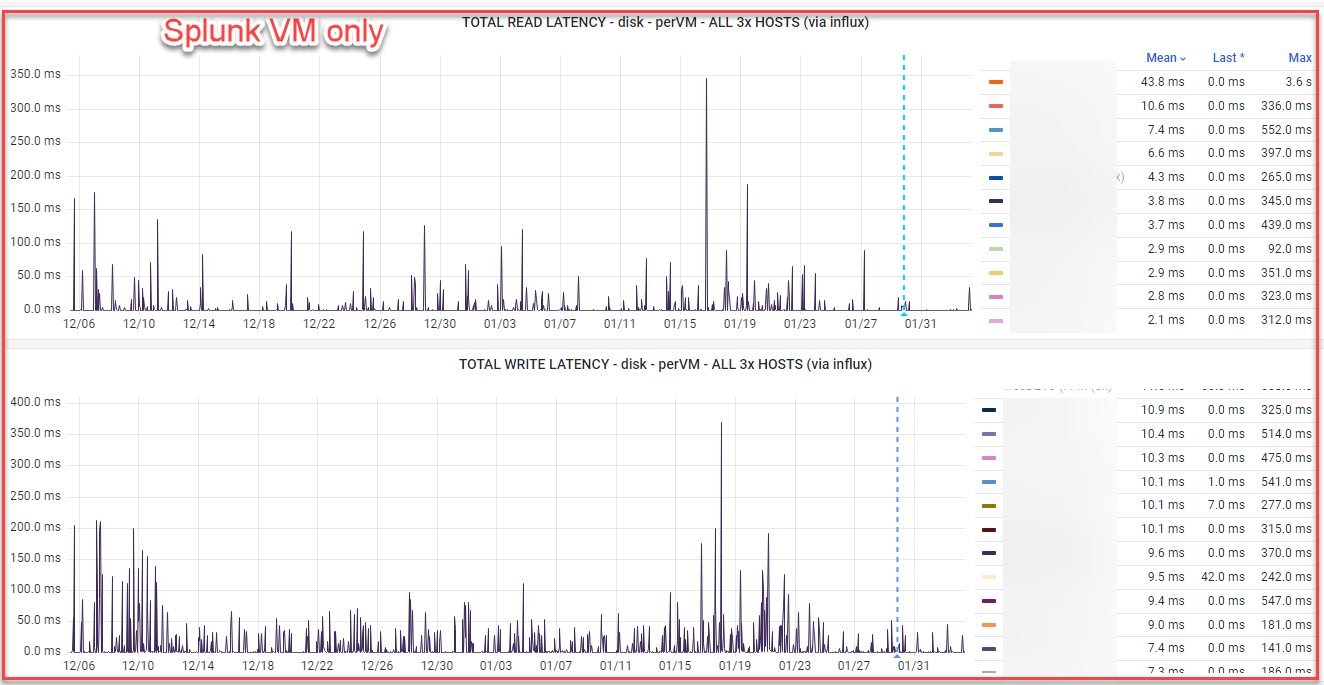Screen dimensions: 1324x685
Task: Click the 10.4 ms mean value
Action: pos(1163,434)
